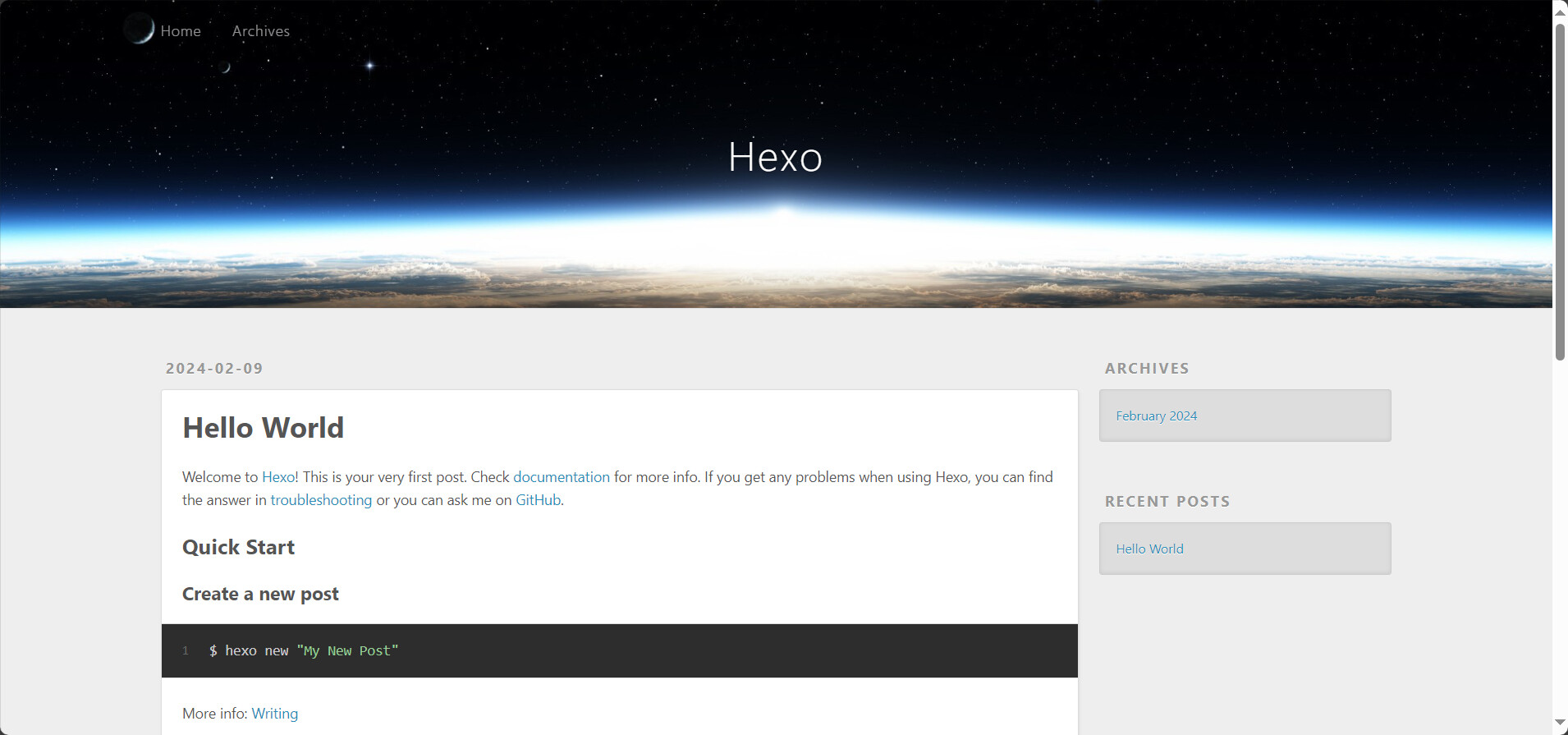This screenshot has height=735, width=1568.
Task: Click the Home navigation link
Action: [x=181, y=31]
